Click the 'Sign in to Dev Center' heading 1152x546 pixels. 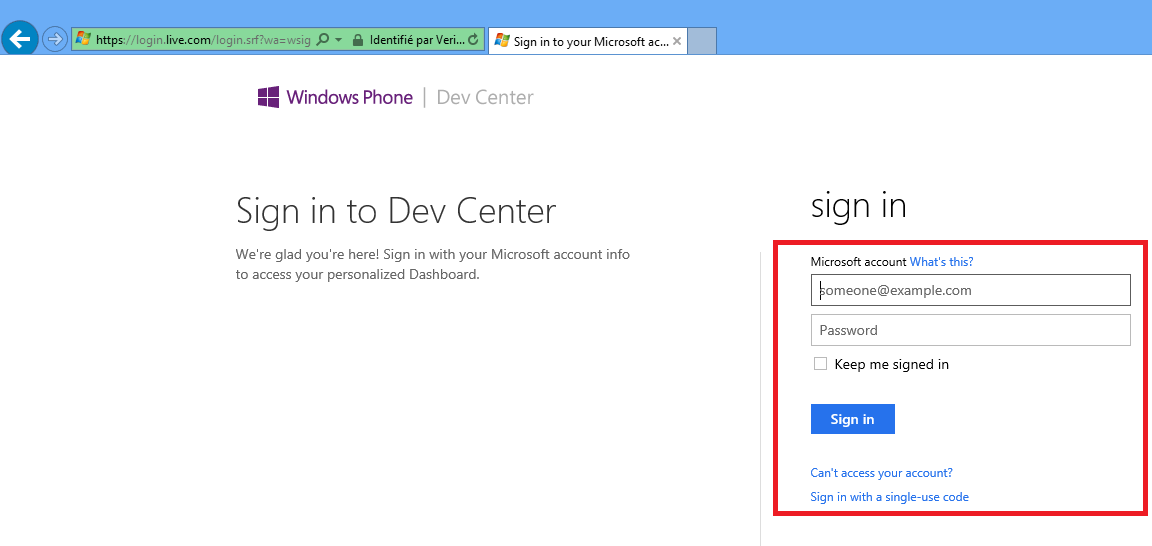click(396, 212)
